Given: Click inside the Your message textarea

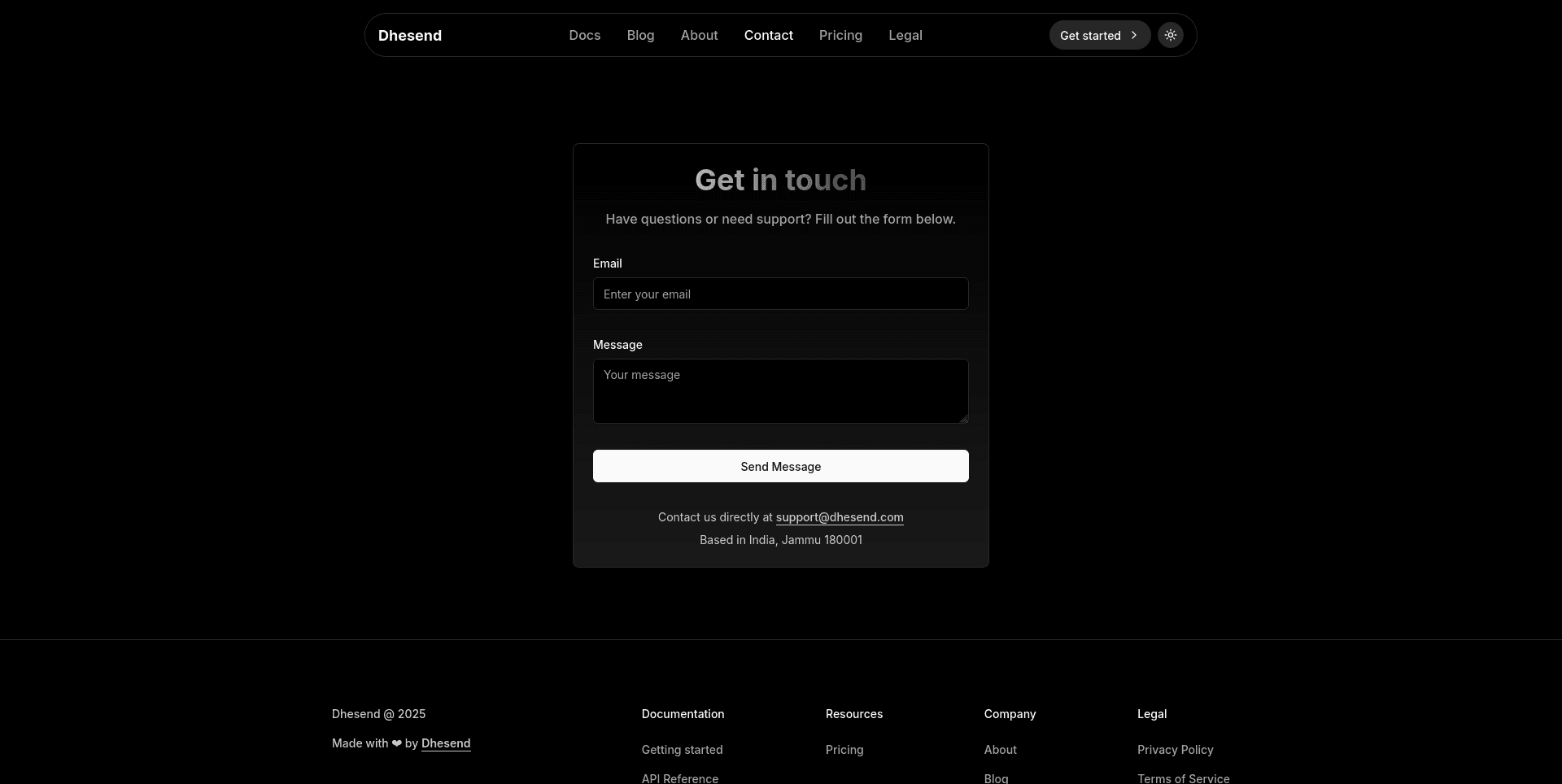Looking at the screenshot, I should pyautogui.click(x=780, y=390).
